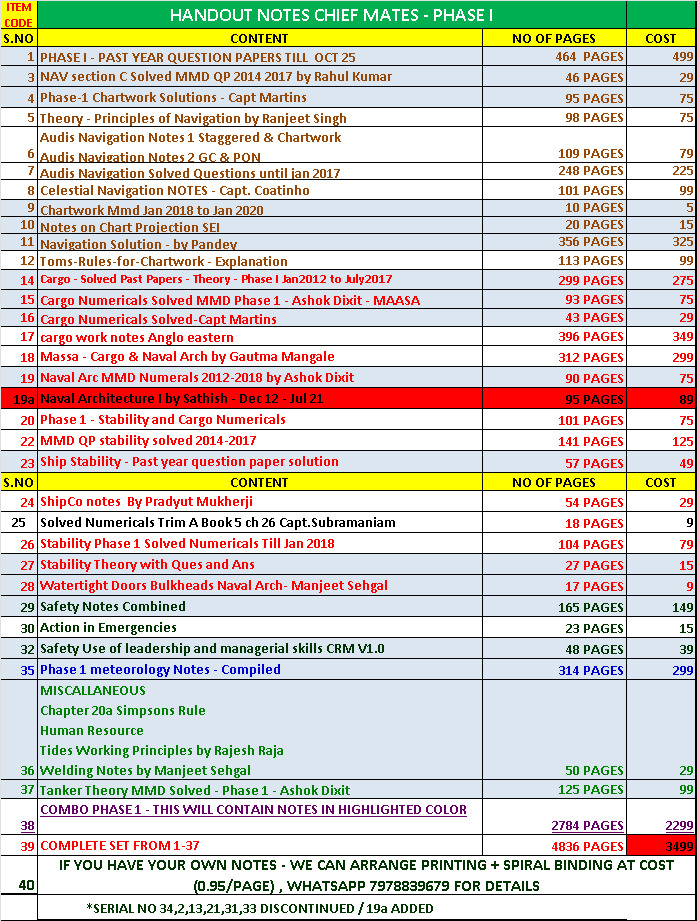
Task: Select the Navigation Solution - by Pandey entry
Action: [139, 244]
